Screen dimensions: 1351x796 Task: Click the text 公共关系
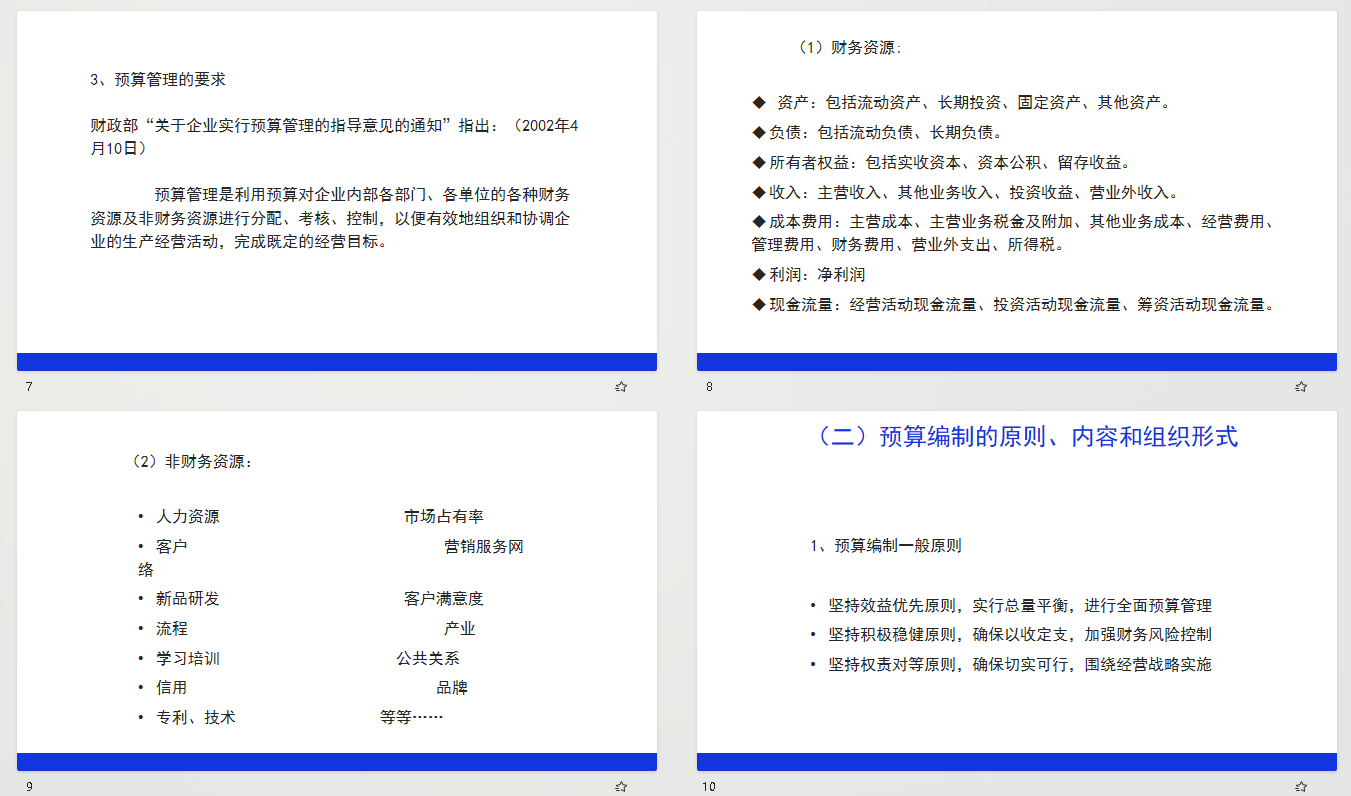click(428, 658)
